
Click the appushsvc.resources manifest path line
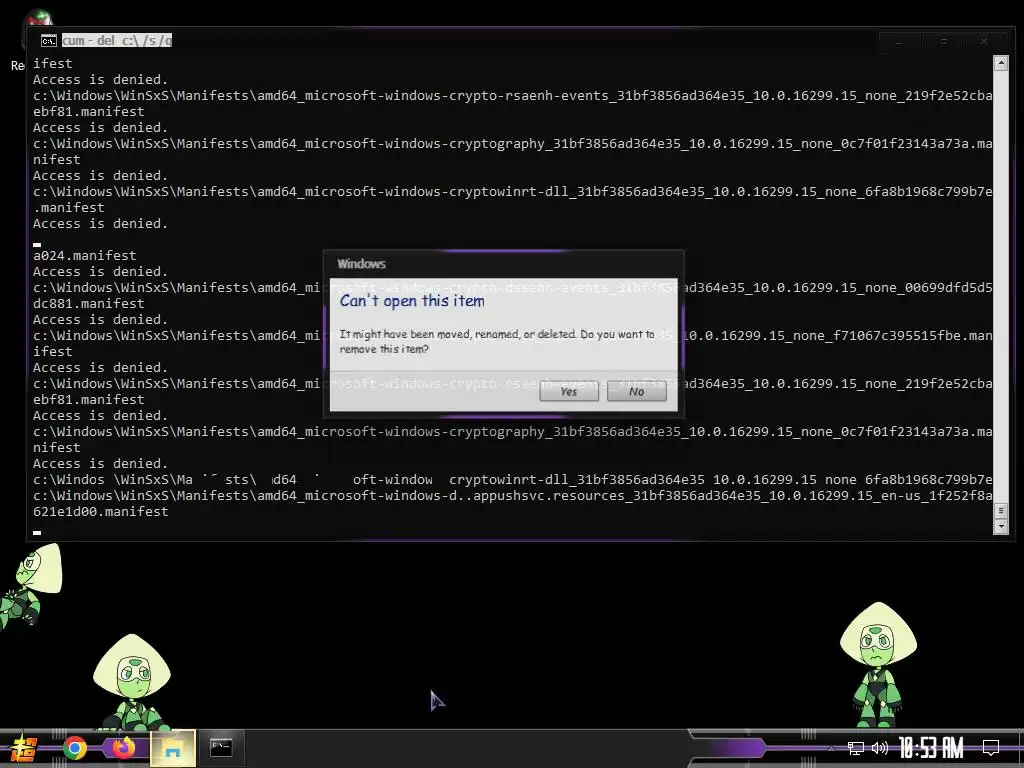pyautogui.click(x=513, y=496)
